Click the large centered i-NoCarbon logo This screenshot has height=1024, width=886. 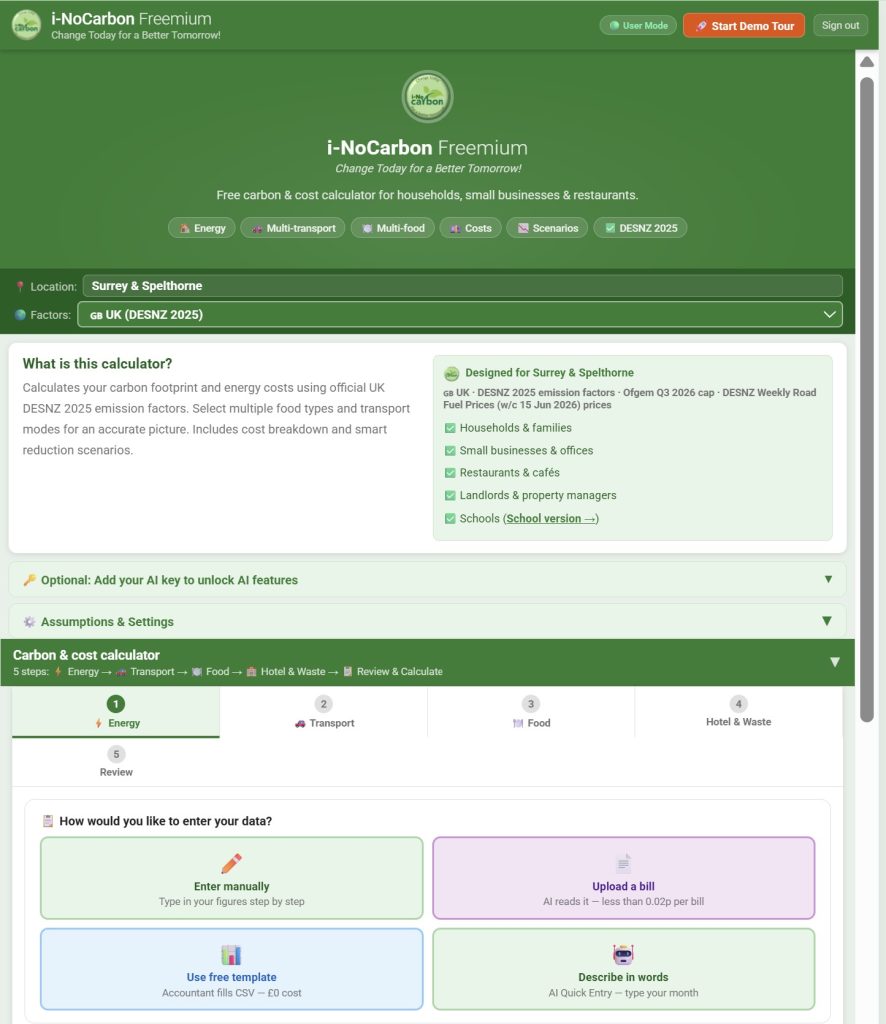coord(427,97)
